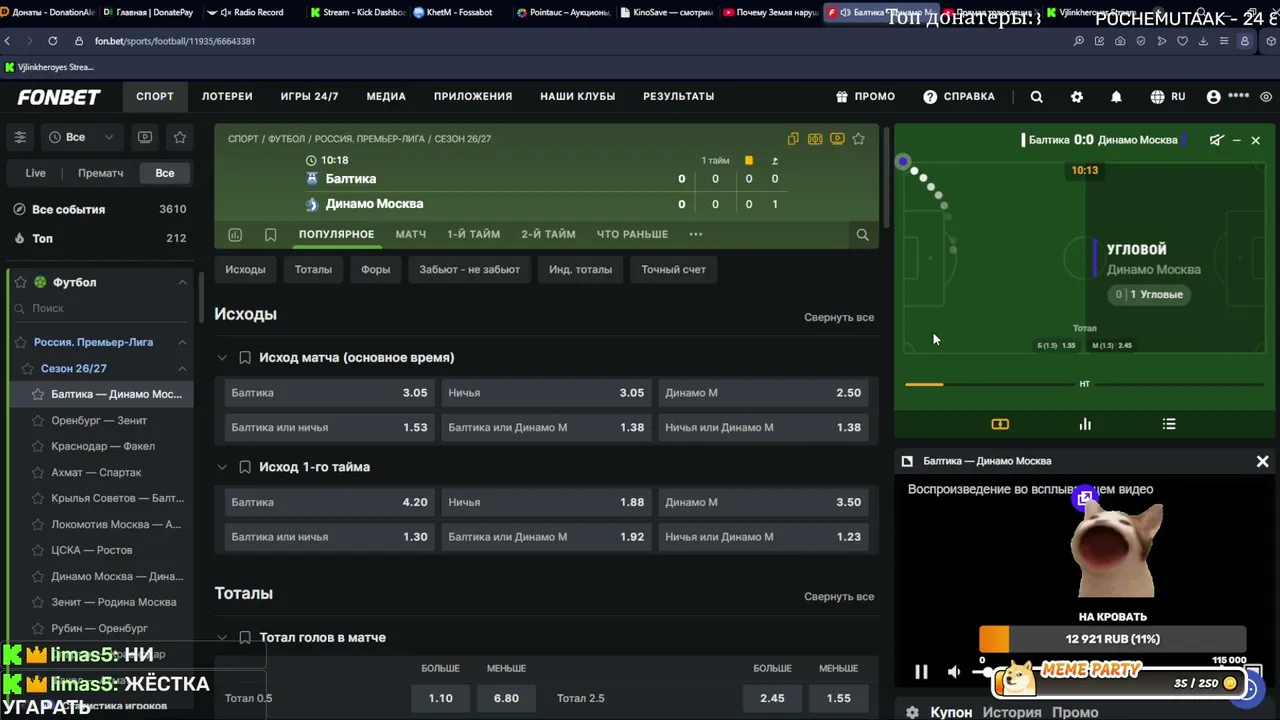Open site search in the Fonbet top bar
Image resolution: width=1280 pixels, height=720 pixels.
[1036, 97]
